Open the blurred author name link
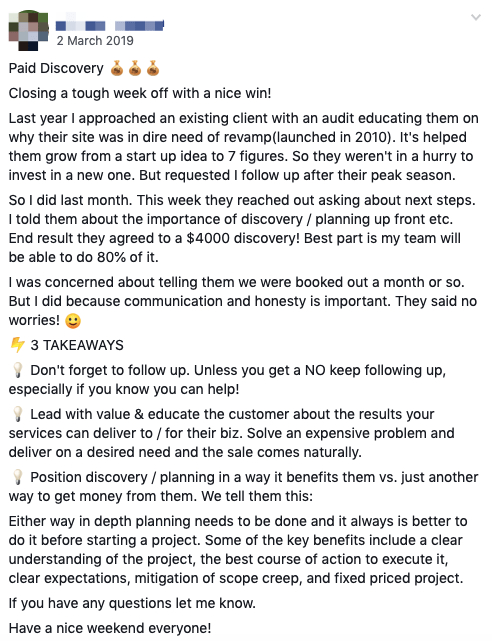Image resolution: width=492 pixels, height=641 pixels. (x=110, y=26)
